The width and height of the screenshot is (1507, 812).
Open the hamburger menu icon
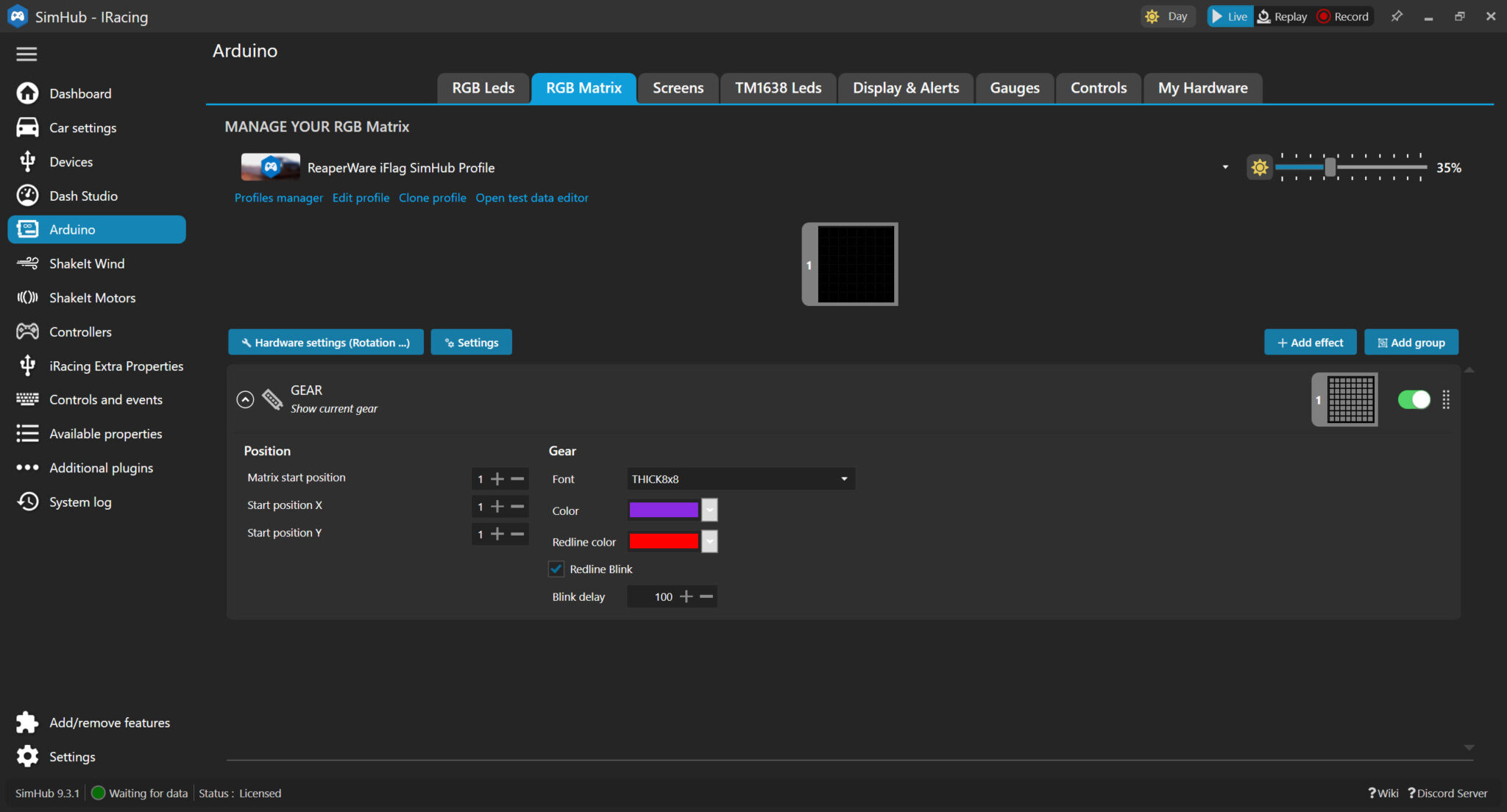pos(26,54)
